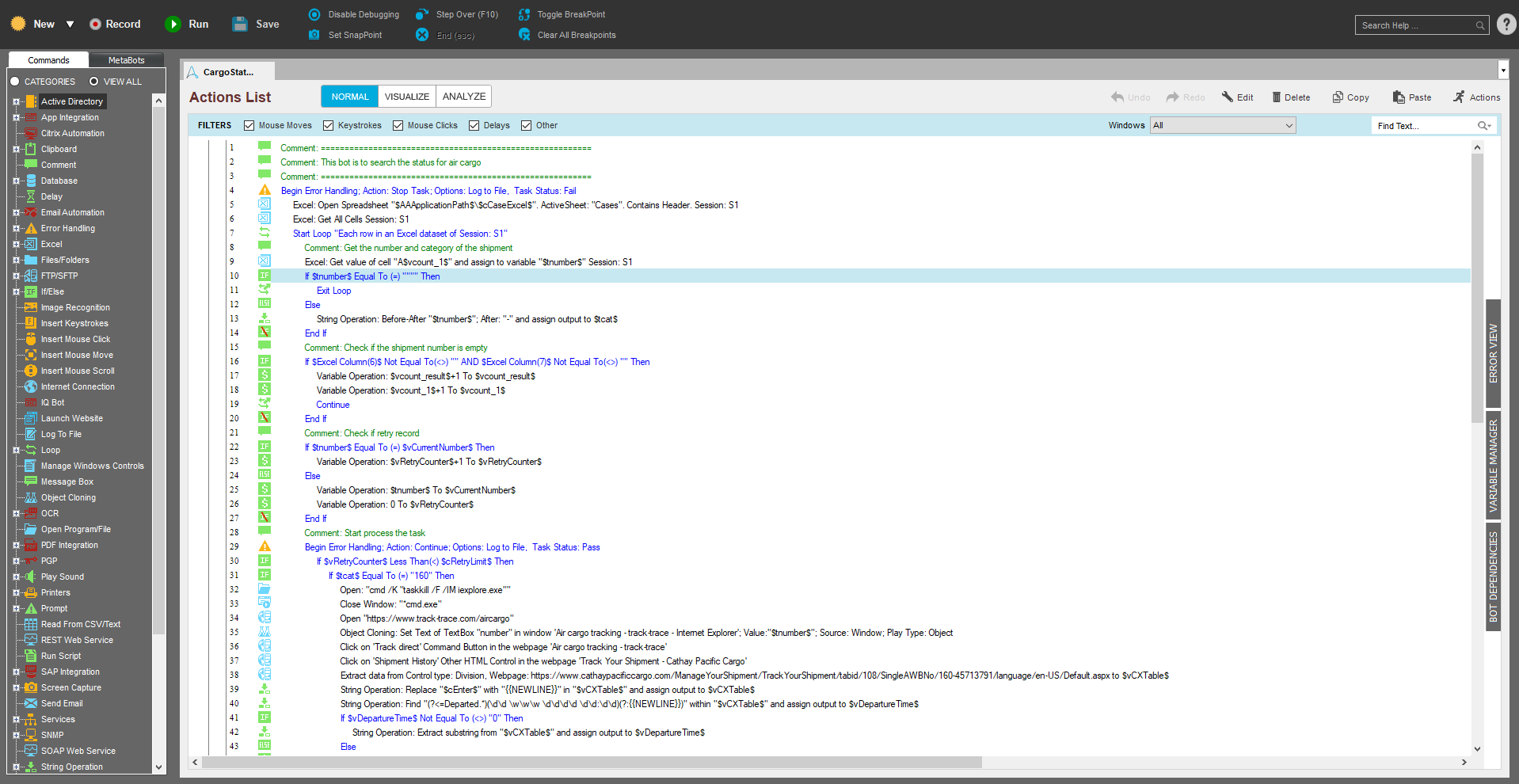The height and width of the screenshot is (784, 1519).
Task: Click the End (esc) debugging button
Action: point(445,35)
